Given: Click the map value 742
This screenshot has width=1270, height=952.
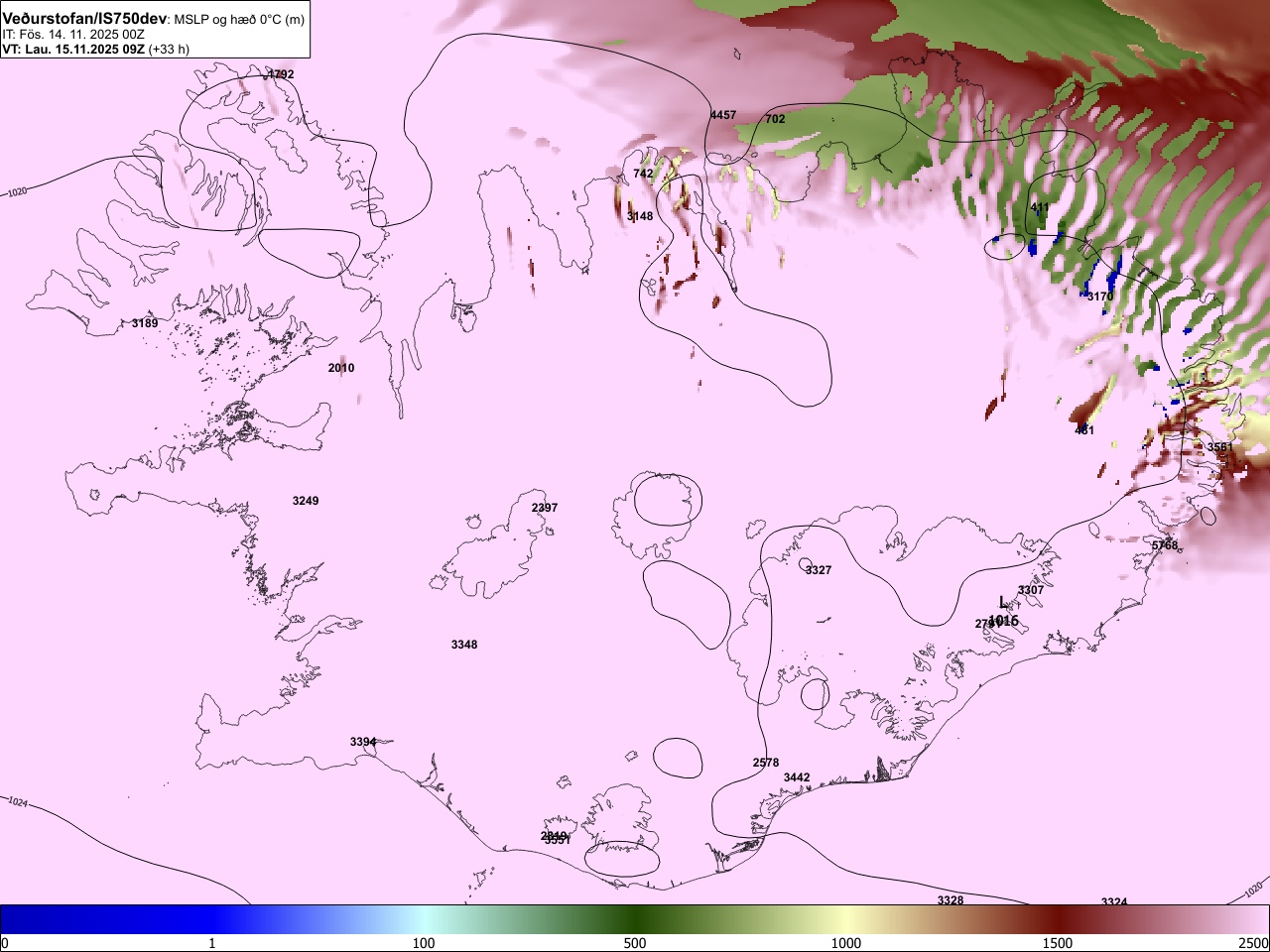Looking at the screenshot, I should point(643,174).
